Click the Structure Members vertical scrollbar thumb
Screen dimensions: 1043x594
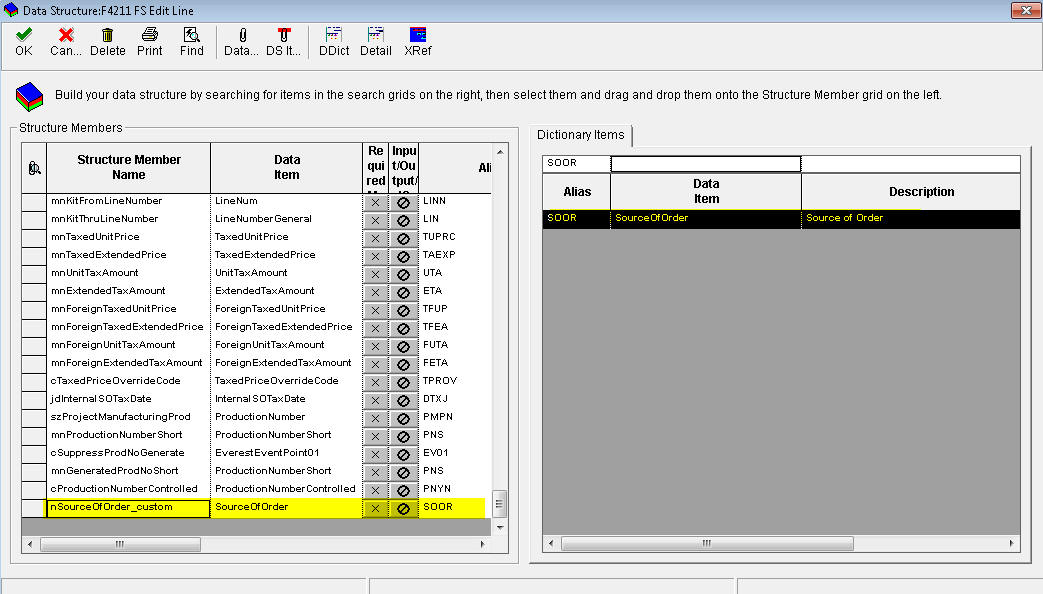(x=499, y=504)
